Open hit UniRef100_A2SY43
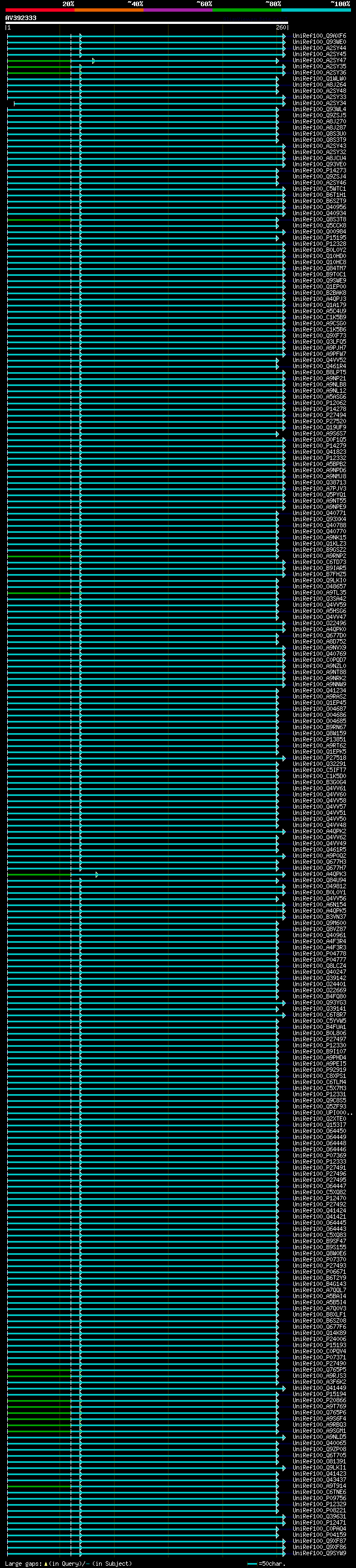 click(319, 146)
